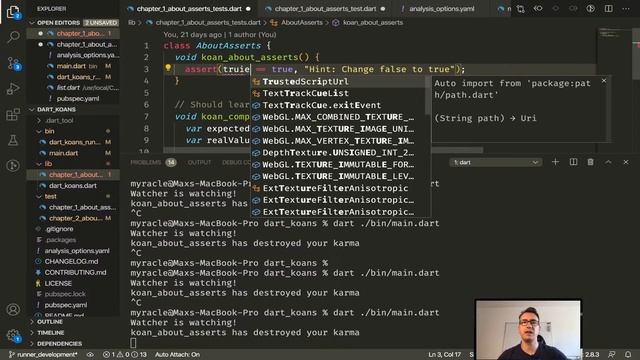The image size is (640, 360).
Task: Select TextTrackCueList suggestion
Action: pyautogui.click(x=339, y=93)
